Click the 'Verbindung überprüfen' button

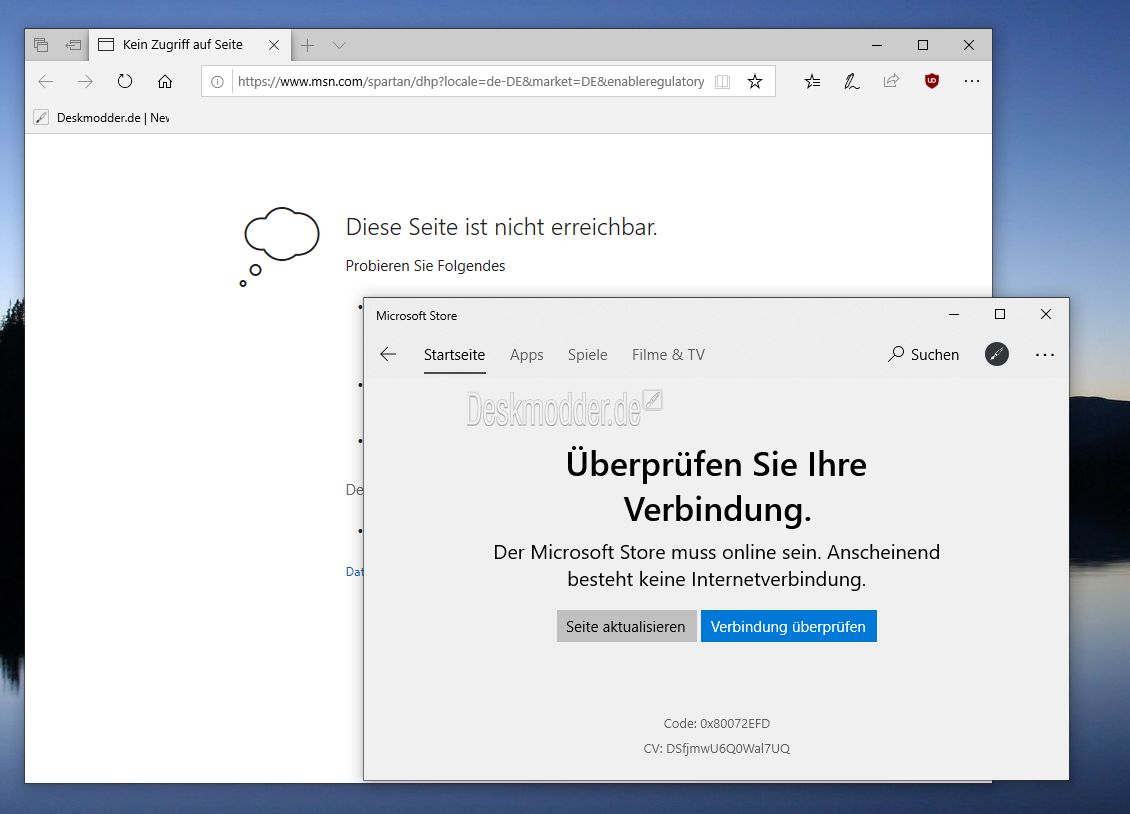tap(788, 626)
